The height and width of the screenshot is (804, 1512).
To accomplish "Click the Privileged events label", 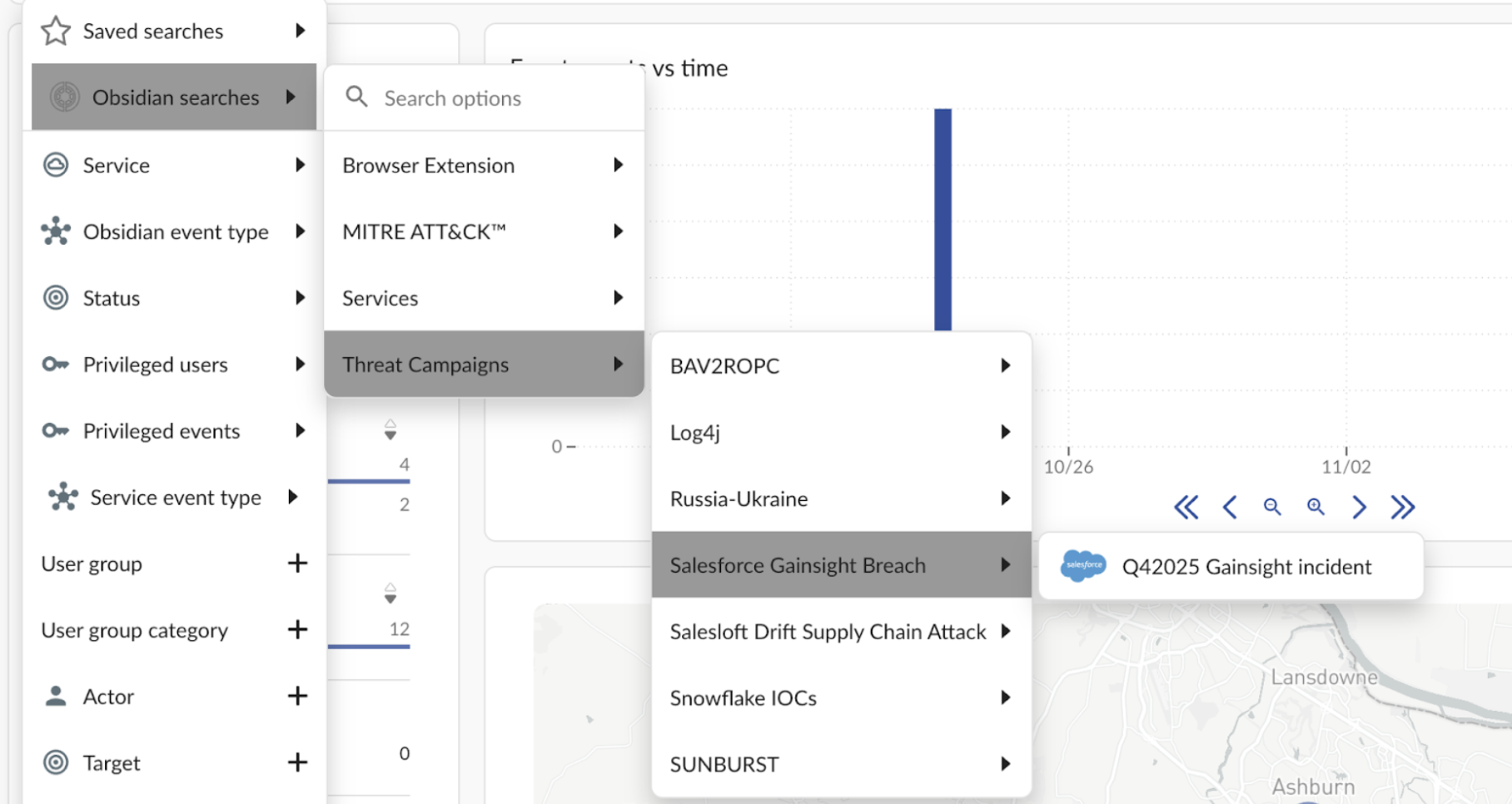I will click(x=162, y=430).
